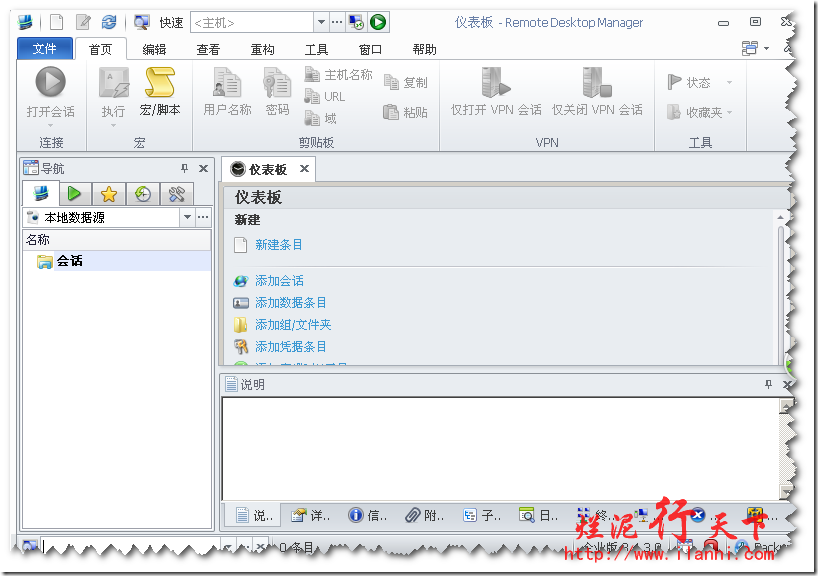This screenshot has height=576, width=818.
Task: Open the 窗口 ribbon tab
Action: click(x=370, y=50)
